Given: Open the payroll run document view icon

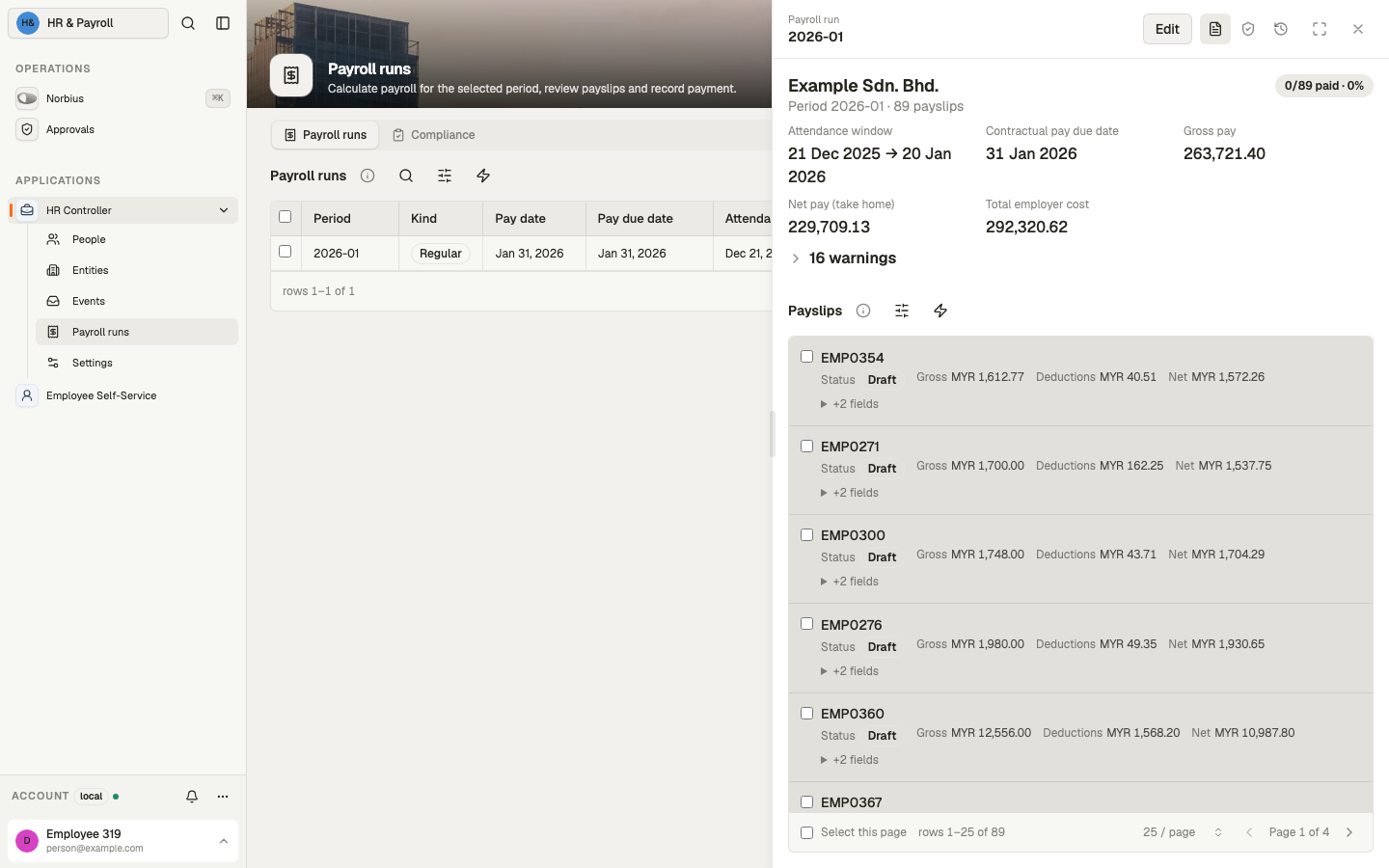Looking at the screenshot, I should click(1215, 29).
